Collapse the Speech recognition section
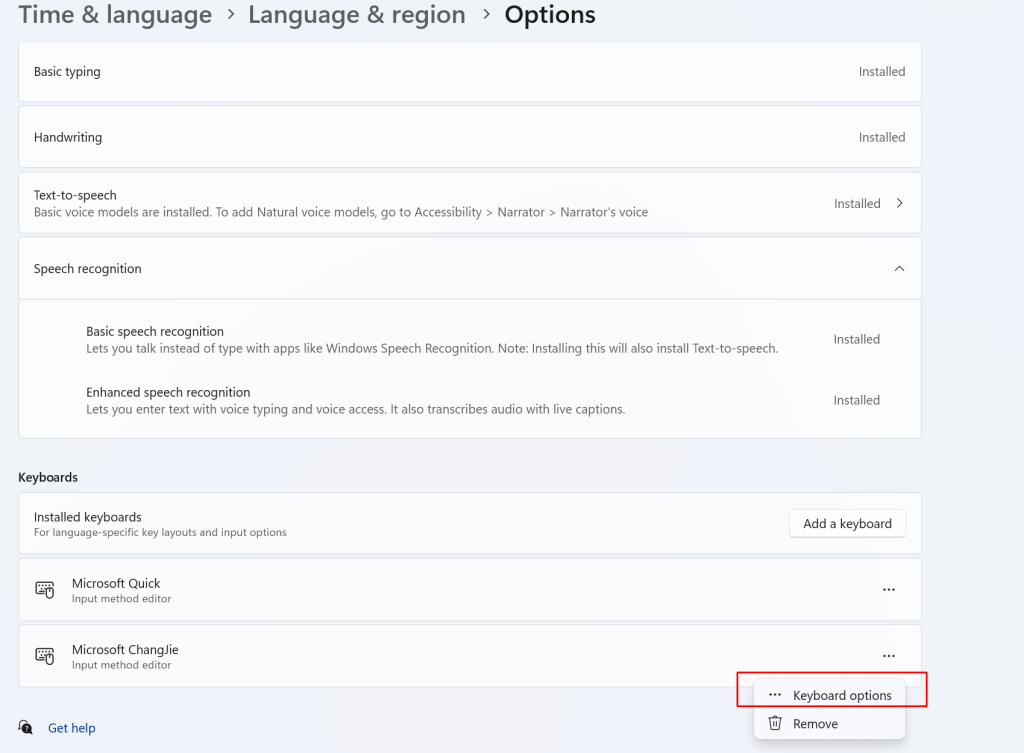This screenshot has height=753, width=1024. click(899, 269)
